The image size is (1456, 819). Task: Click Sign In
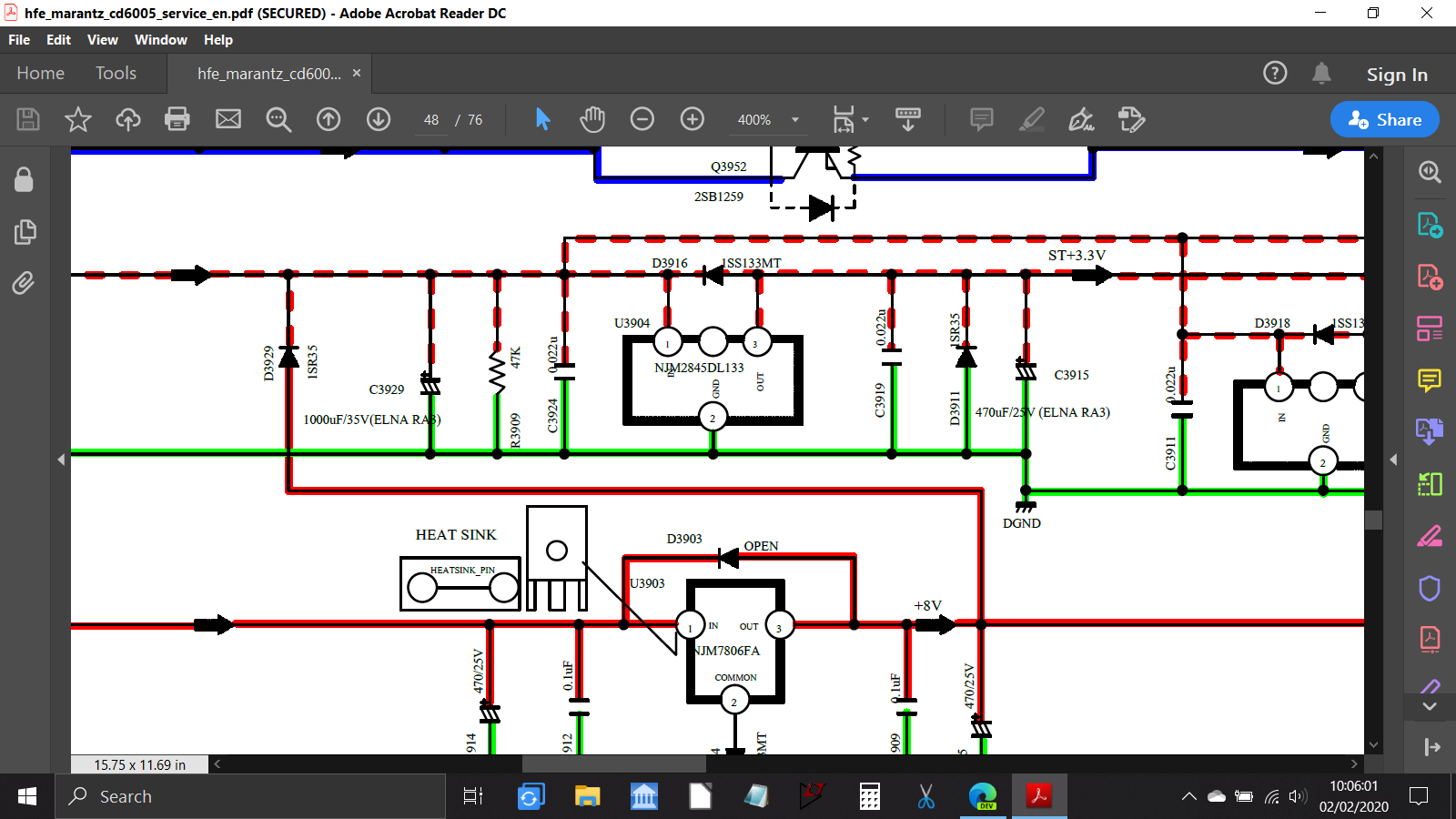[1397, 75]
